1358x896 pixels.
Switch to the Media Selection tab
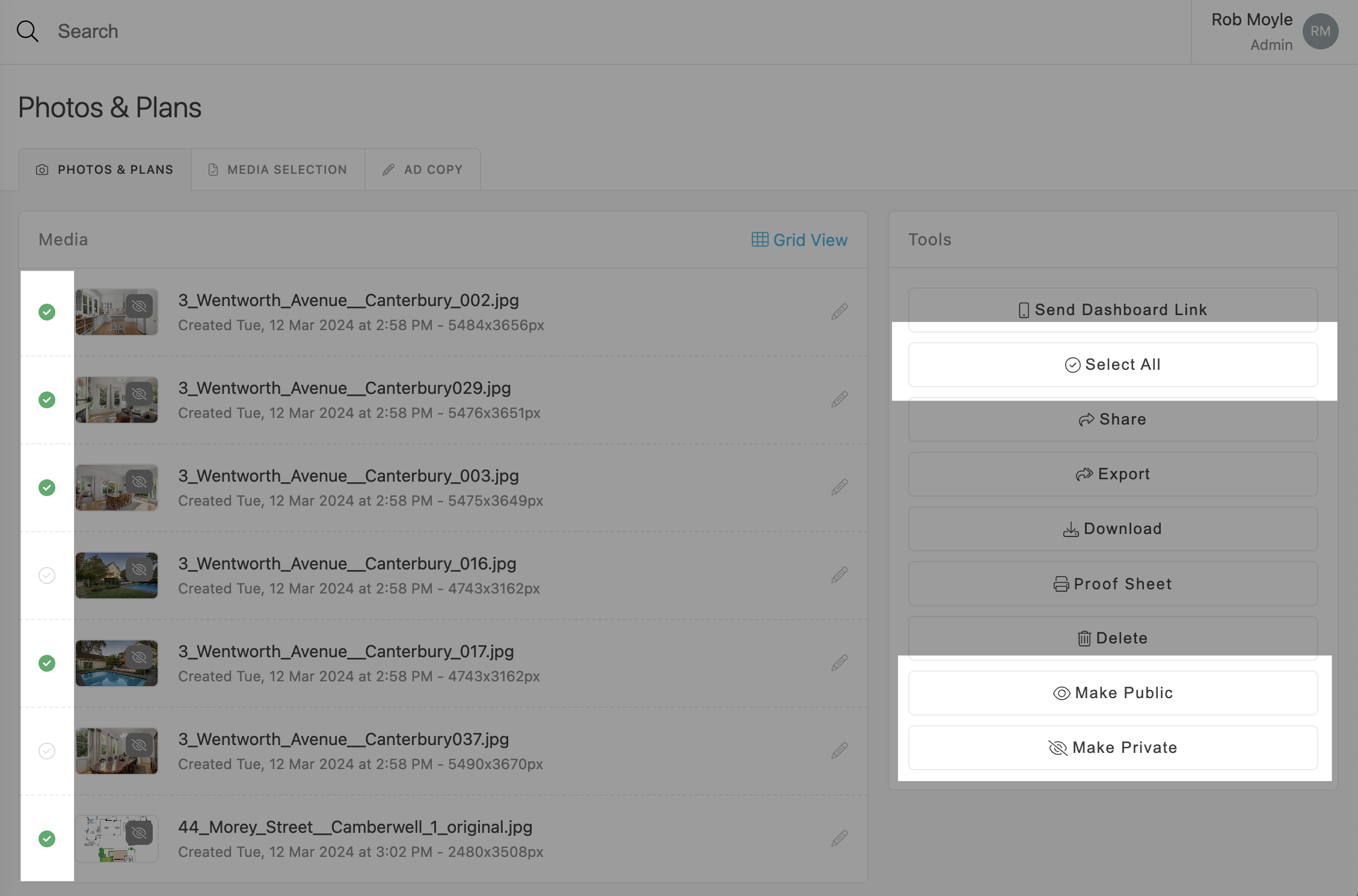(278, 170)
